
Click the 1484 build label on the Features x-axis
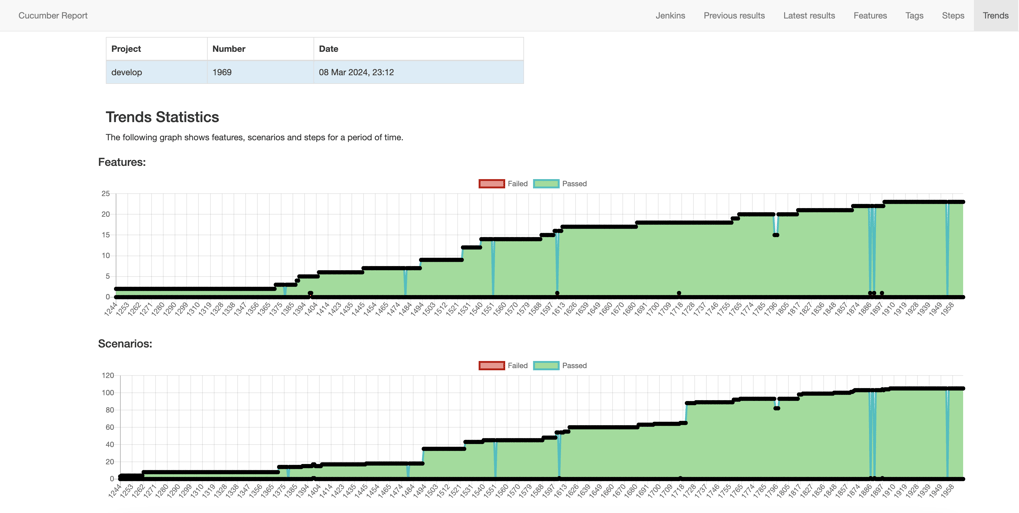coord(404,308)
